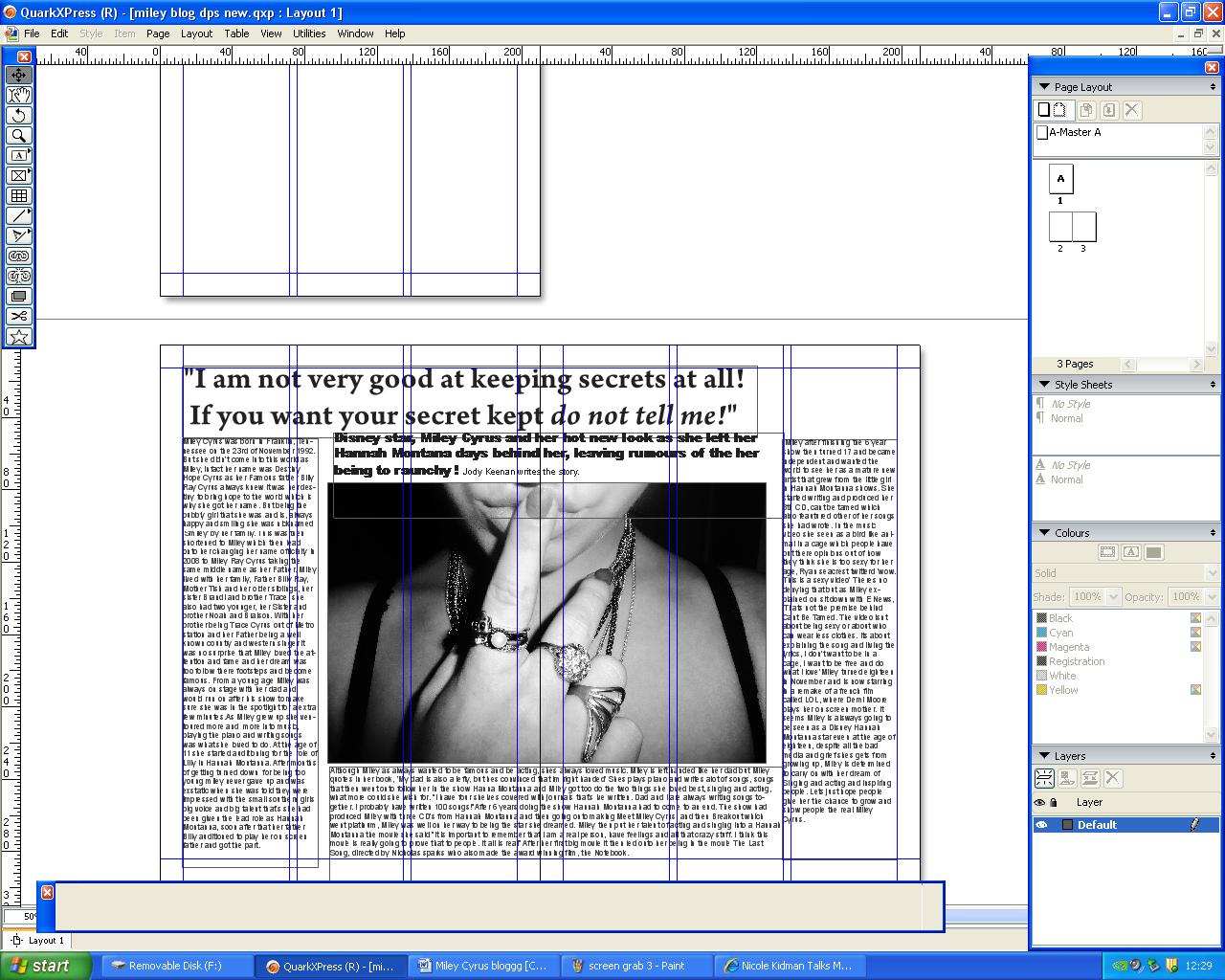
Task: Toggle eye icon in Layers header row
Action: pyautogui.click(x=1039, y=803)
